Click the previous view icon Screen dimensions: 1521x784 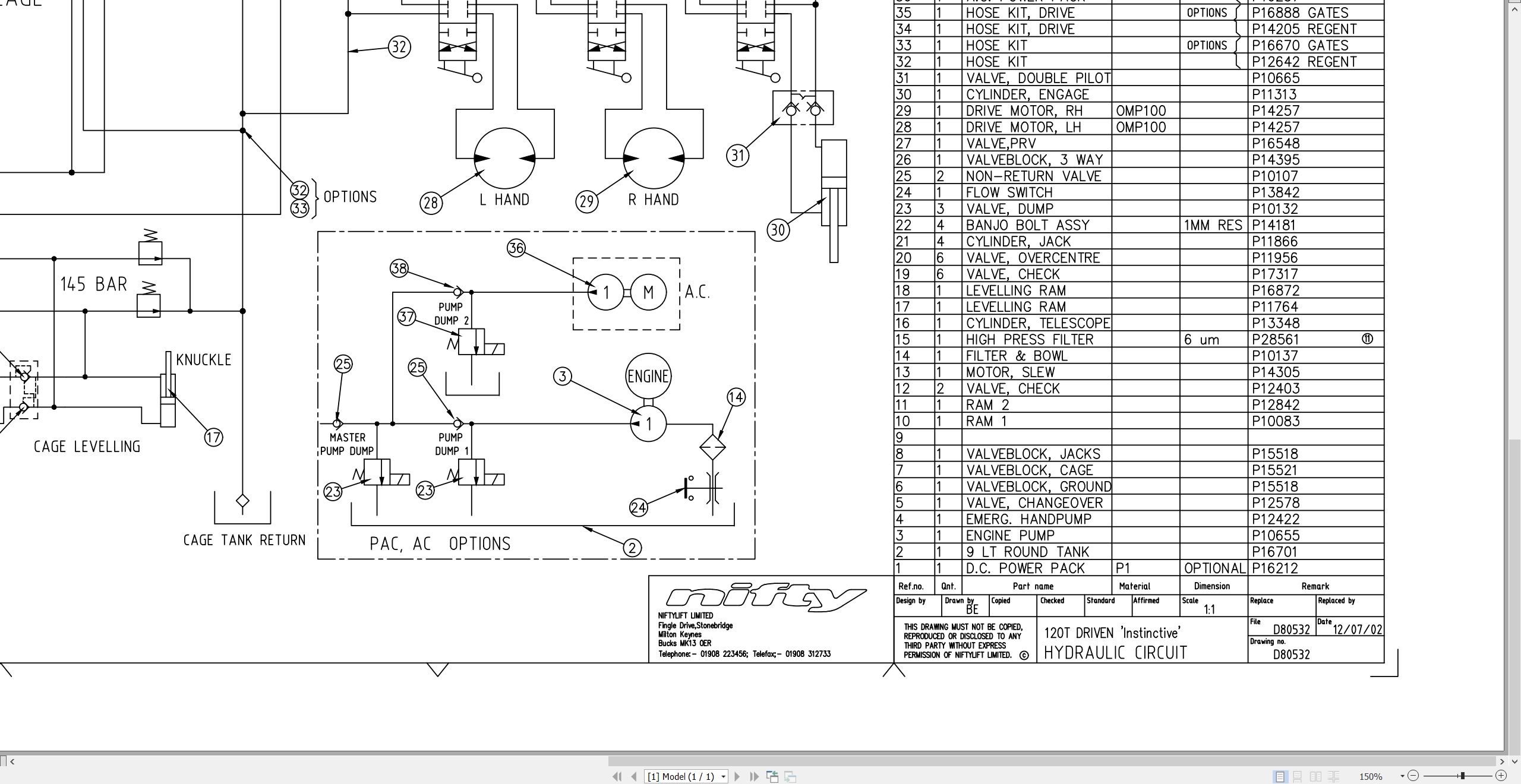772,776
